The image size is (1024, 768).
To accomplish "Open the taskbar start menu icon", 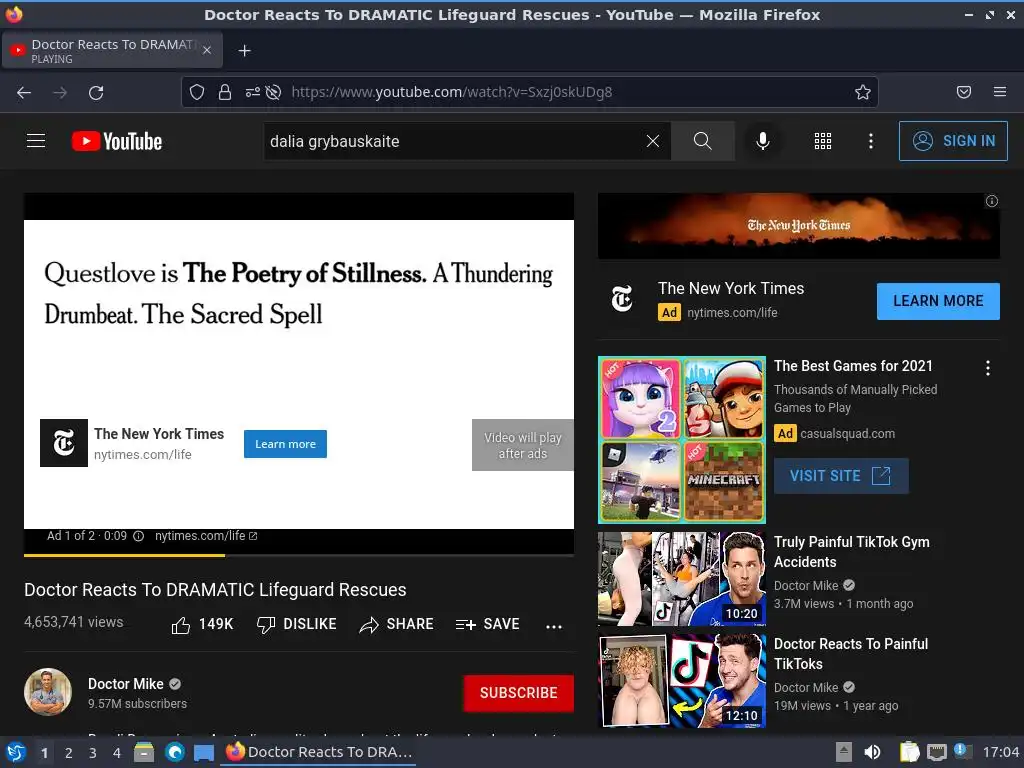I will point(15,752).
